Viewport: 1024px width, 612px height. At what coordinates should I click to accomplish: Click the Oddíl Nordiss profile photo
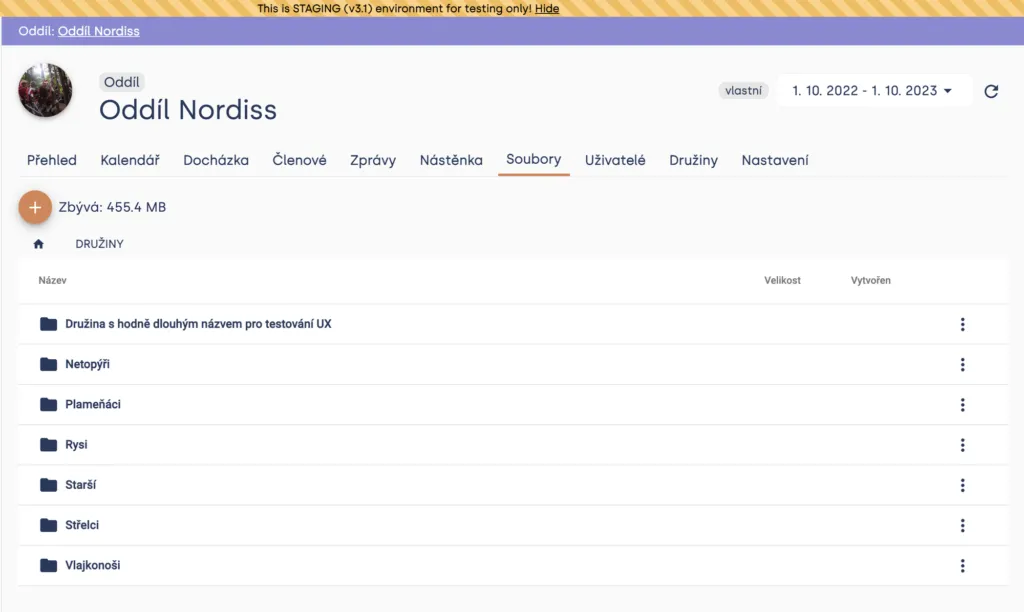coord(45,90)
